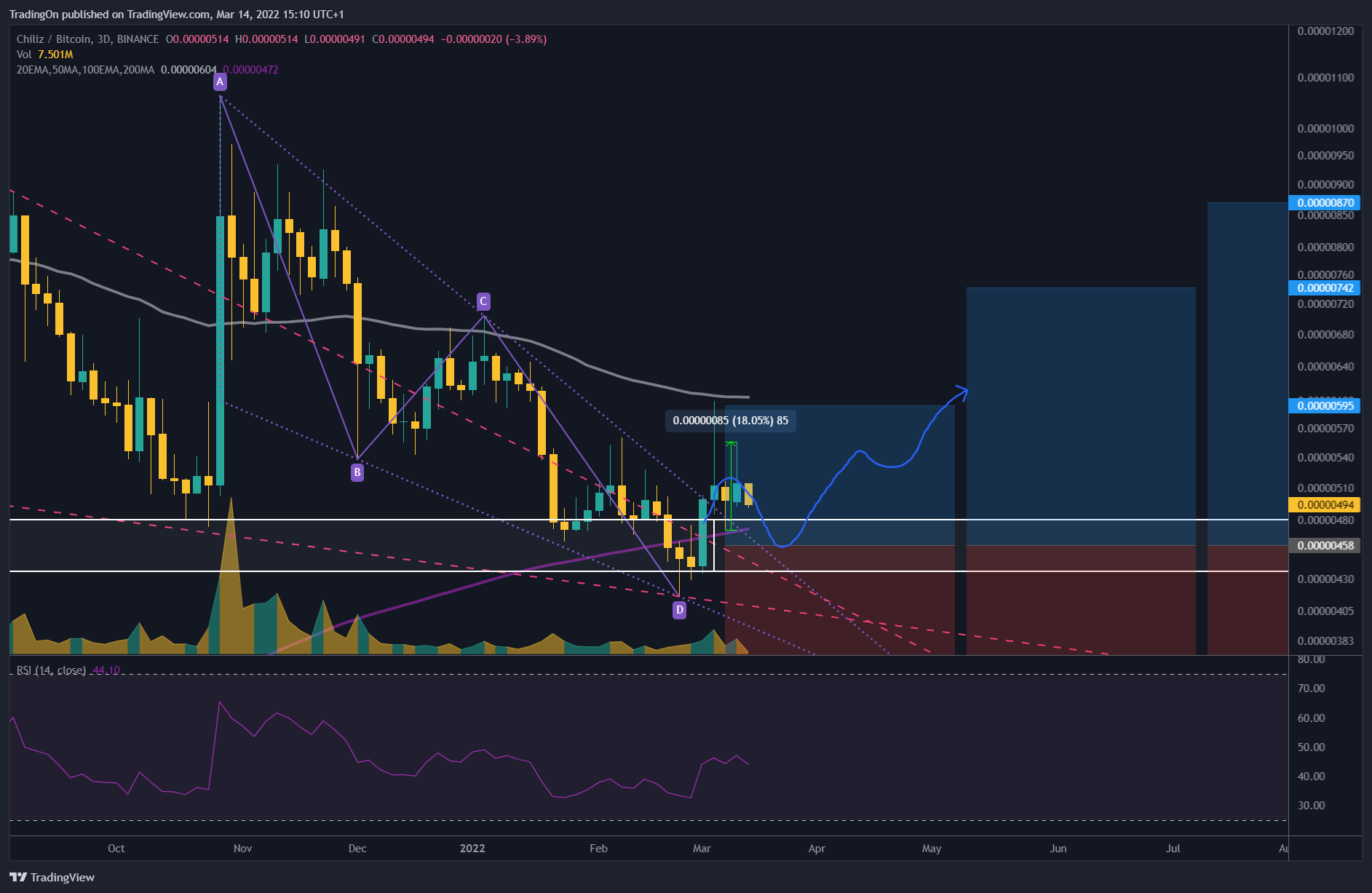Click the Nov label on time axis

click(x=243, y=849)
